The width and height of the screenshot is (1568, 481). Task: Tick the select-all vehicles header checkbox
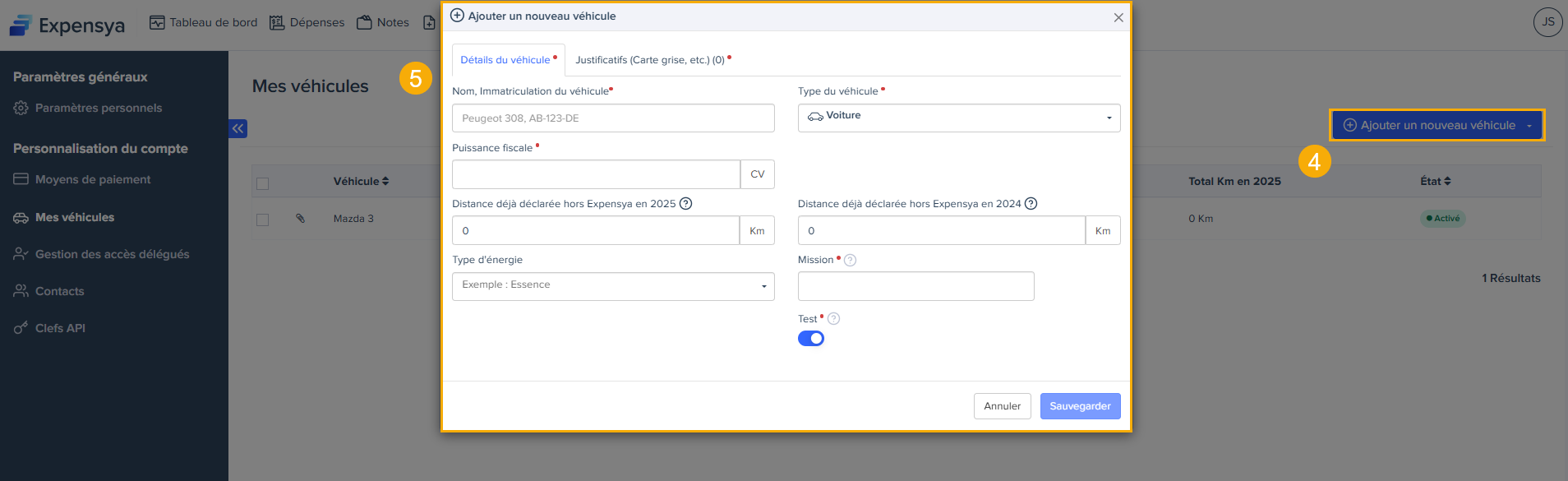click(263, 183)
